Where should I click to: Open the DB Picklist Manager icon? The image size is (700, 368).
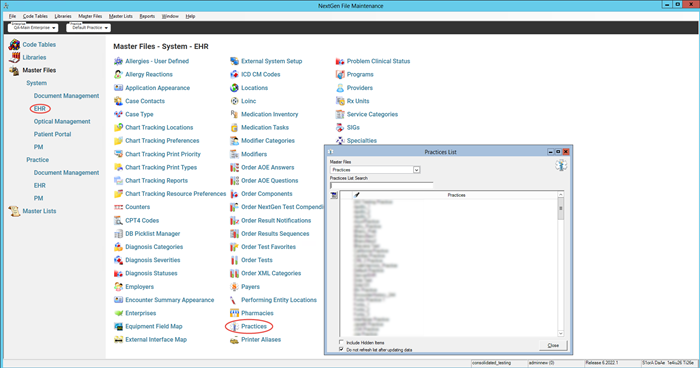[118, 234]
